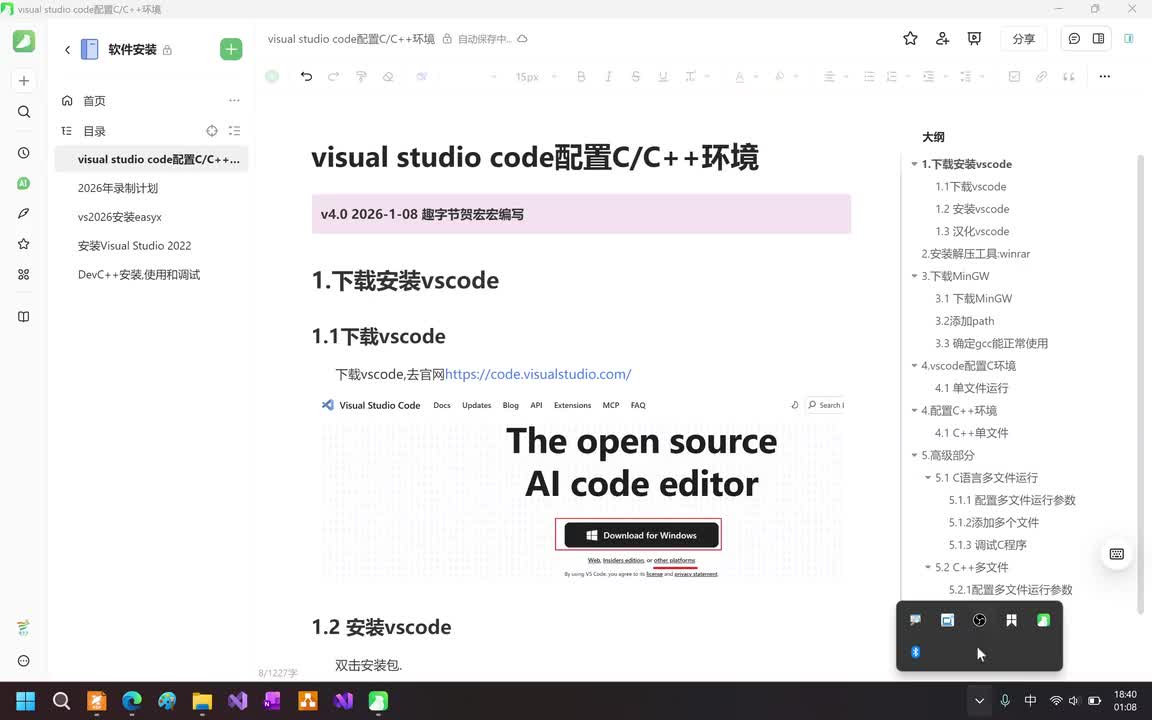Click the undo arrow in the editor toolbar
The width and height of the screenshot is (1152, 720).
tap(306, 76)
